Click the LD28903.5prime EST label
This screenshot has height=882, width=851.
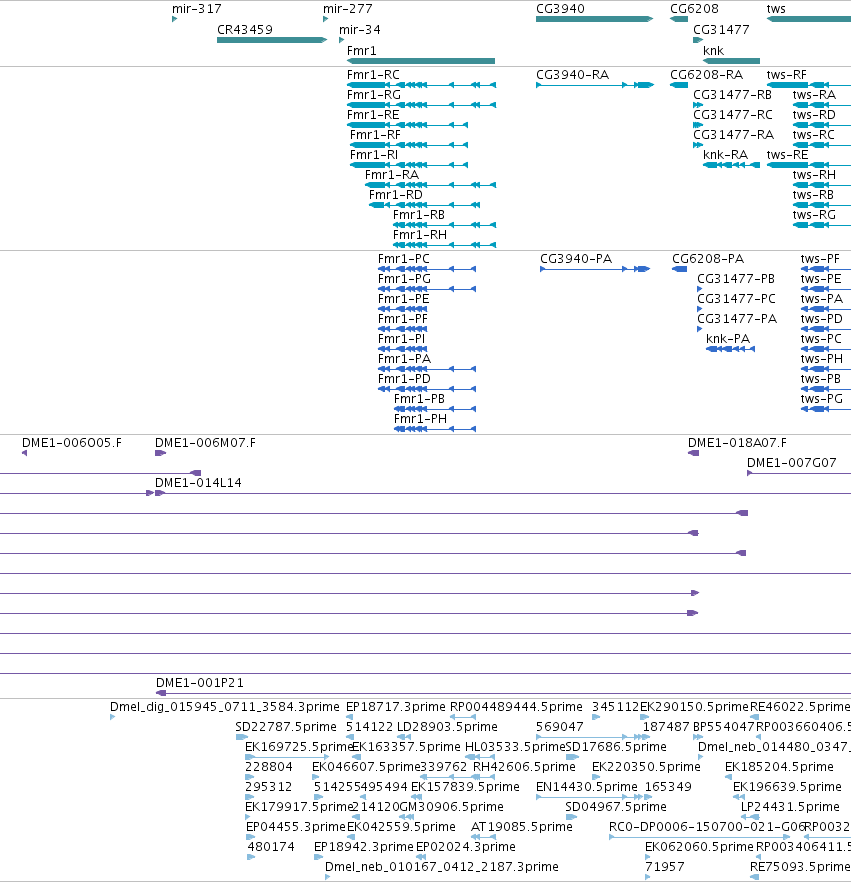point(447,727)
